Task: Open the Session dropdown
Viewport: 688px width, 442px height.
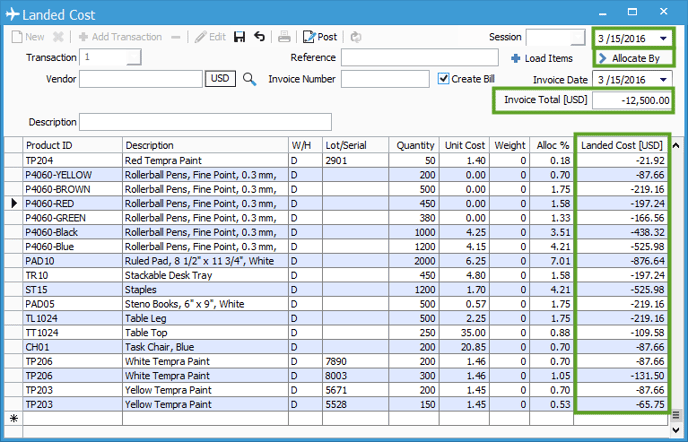Action: 578,38
